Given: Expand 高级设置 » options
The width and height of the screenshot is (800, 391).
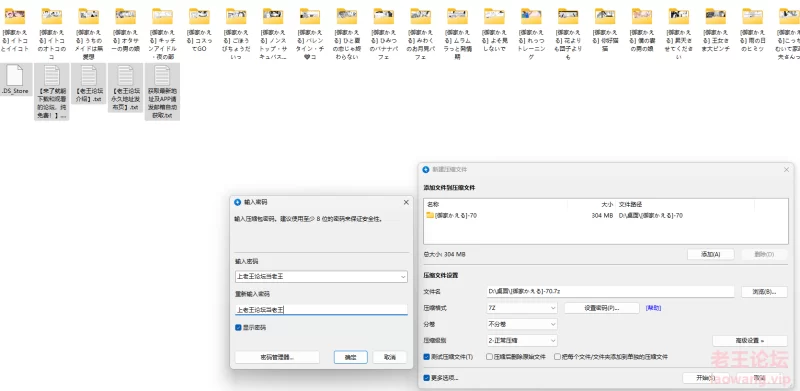Looking at the screenshot, I should point(749,340).
